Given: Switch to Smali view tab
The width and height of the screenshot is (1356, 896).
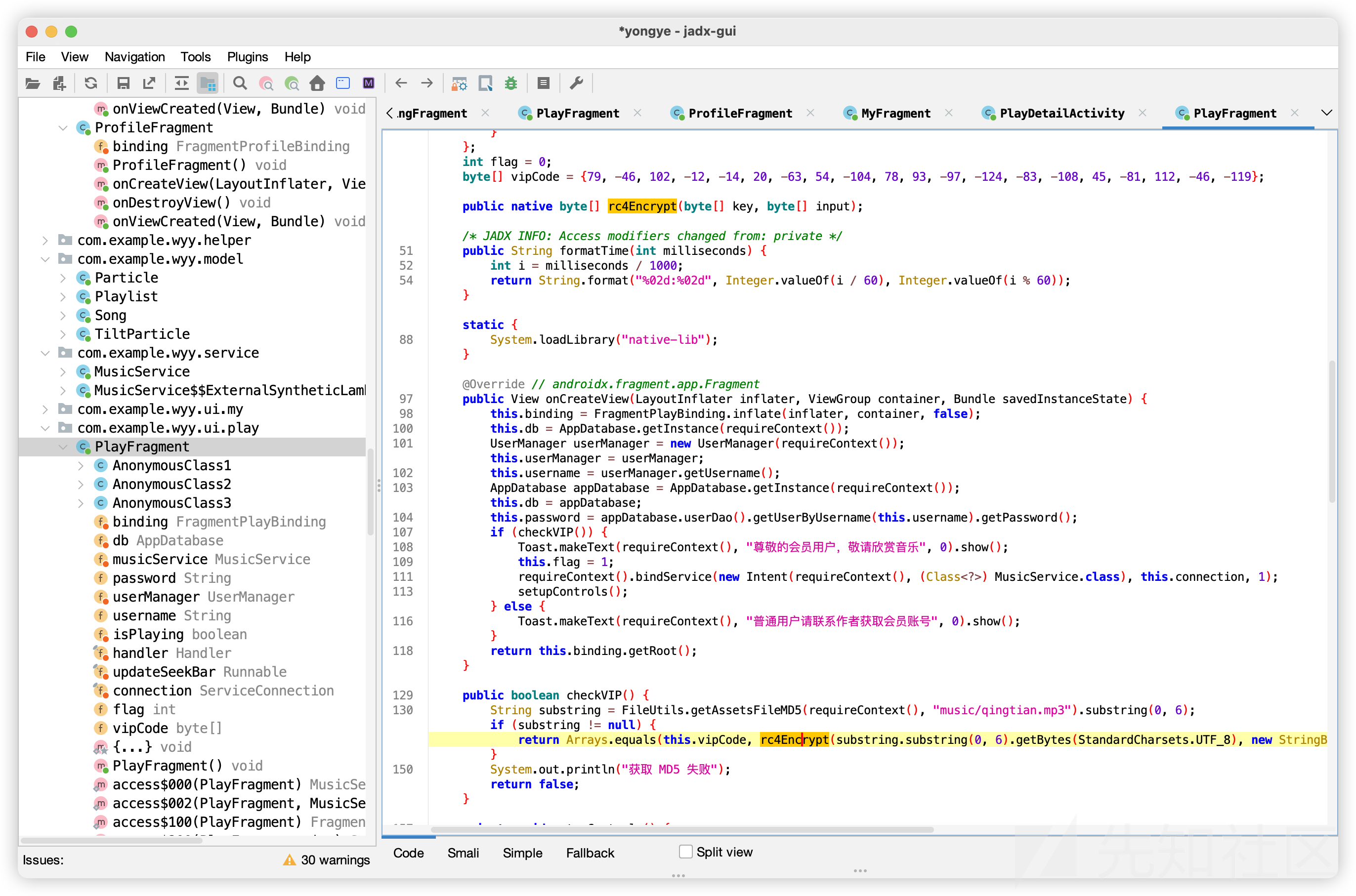Looking at the screenshot, I should coord(463,853).
